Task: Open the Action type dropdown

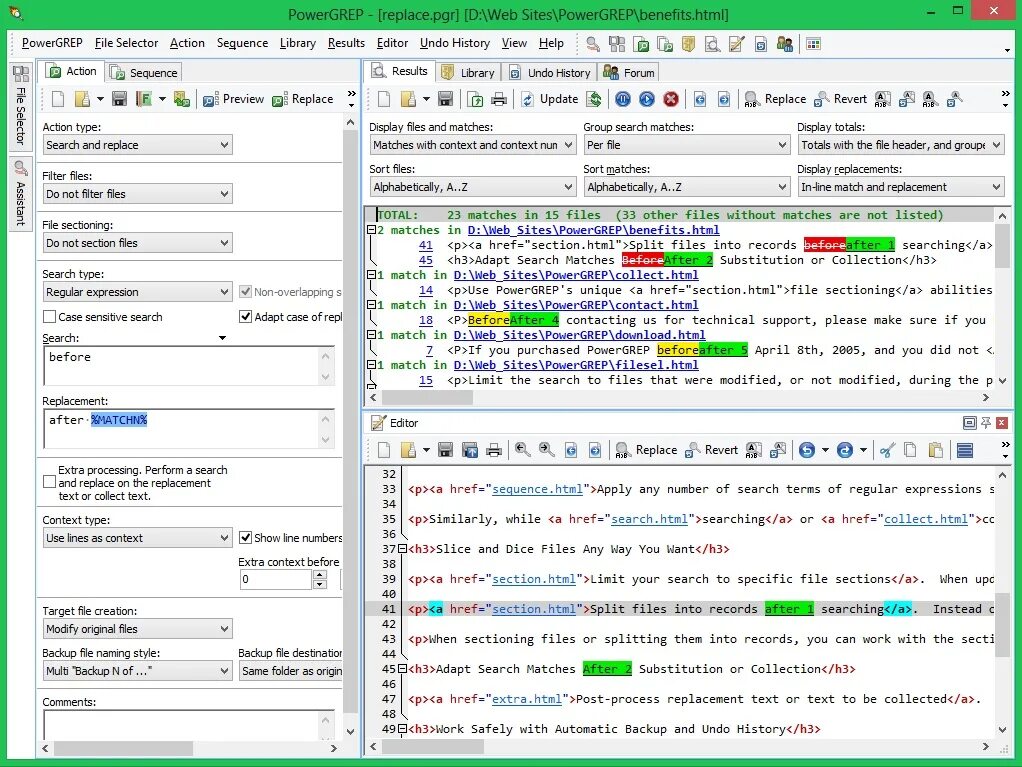Action: click(138, 145)
